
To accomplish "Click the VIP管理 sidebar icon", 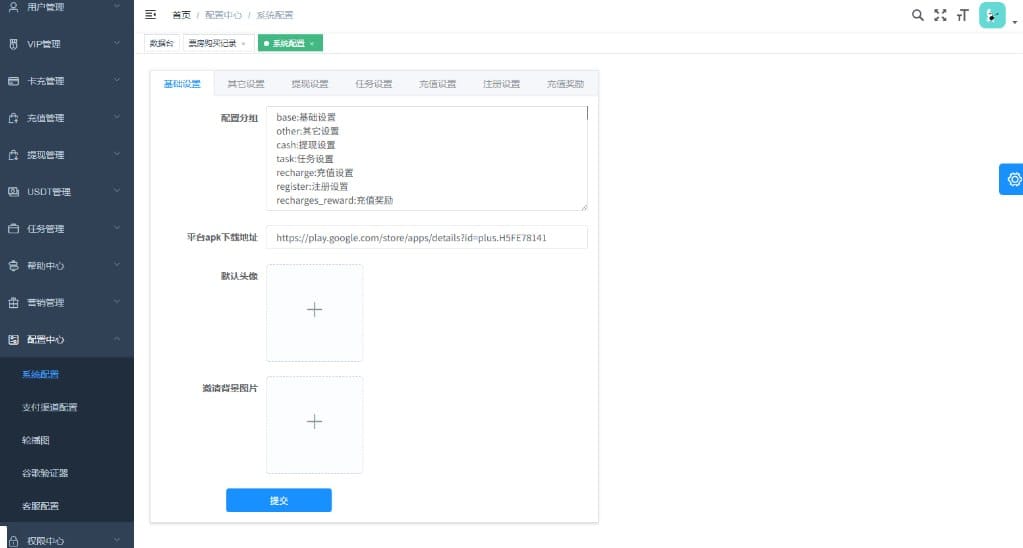I will pyautogui.click(x=13, y=44).
